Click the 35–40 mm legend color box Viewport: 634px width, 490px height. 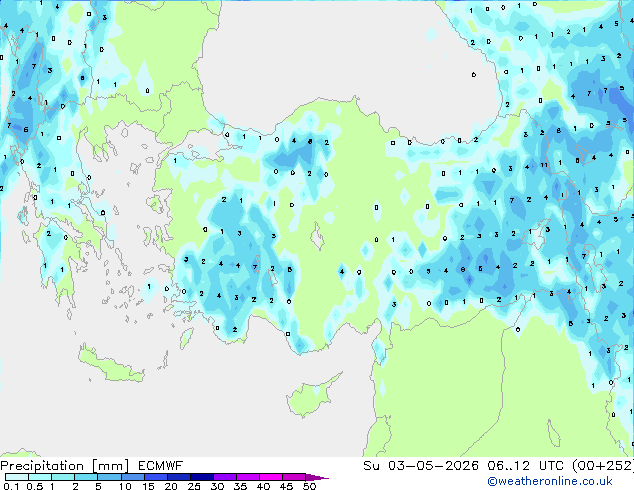[x=247, y=477]
